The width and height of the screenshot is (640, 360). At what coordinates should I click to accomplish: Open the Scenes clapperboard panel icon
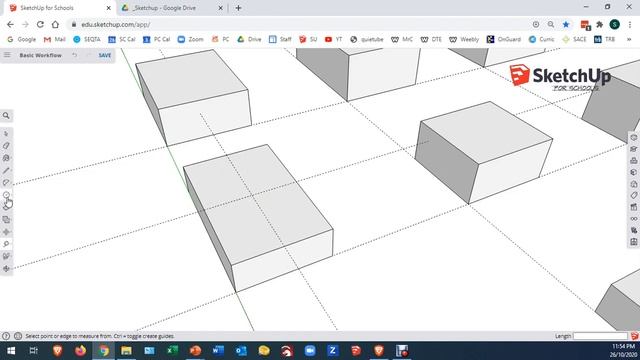tap(633, 207)
